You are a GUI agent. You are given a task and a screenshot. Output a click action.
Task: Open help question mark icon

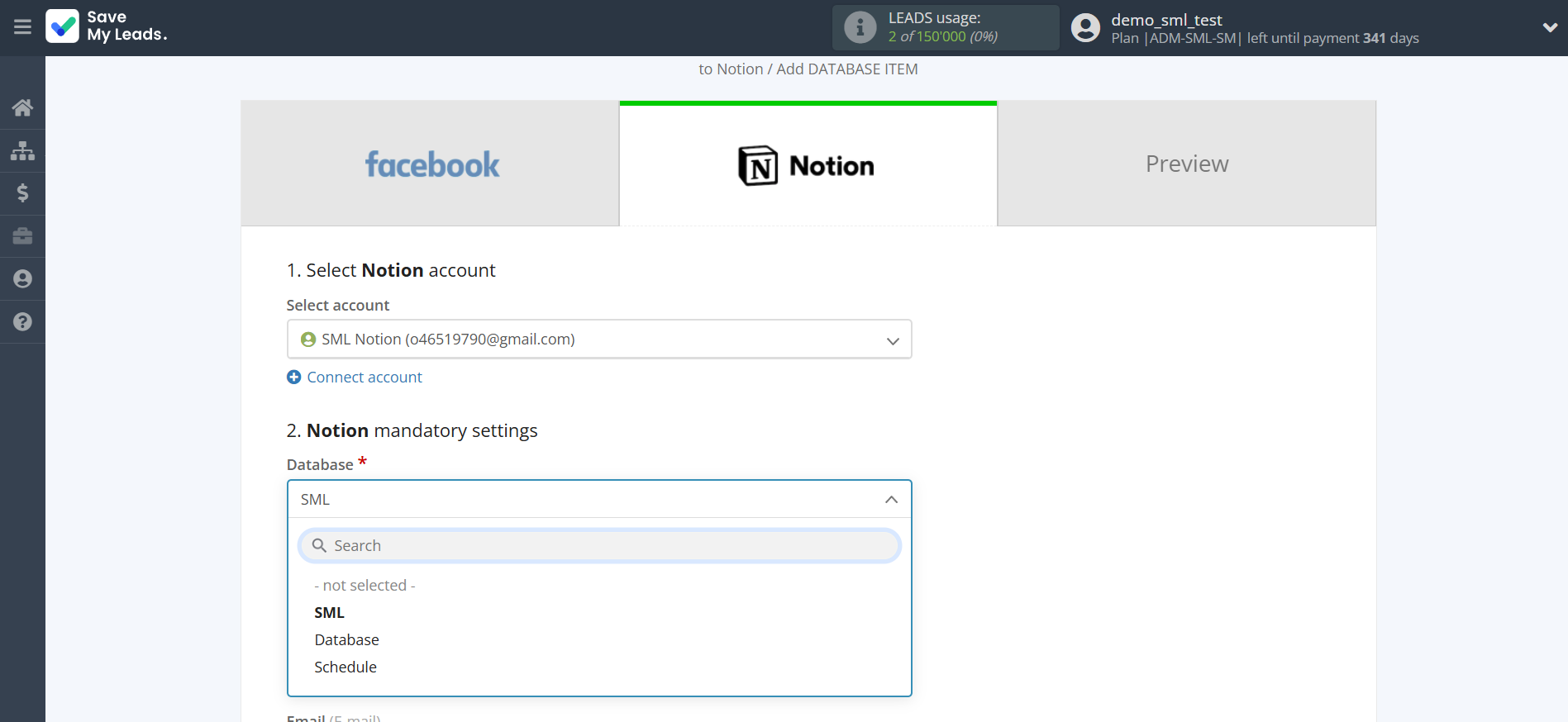tap(22, 322)
